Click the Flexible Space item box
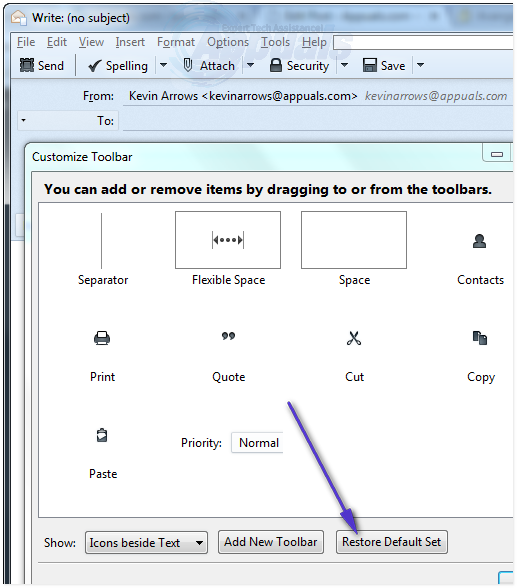The height and width of the screenshot is (588, 517). [228, 240]
